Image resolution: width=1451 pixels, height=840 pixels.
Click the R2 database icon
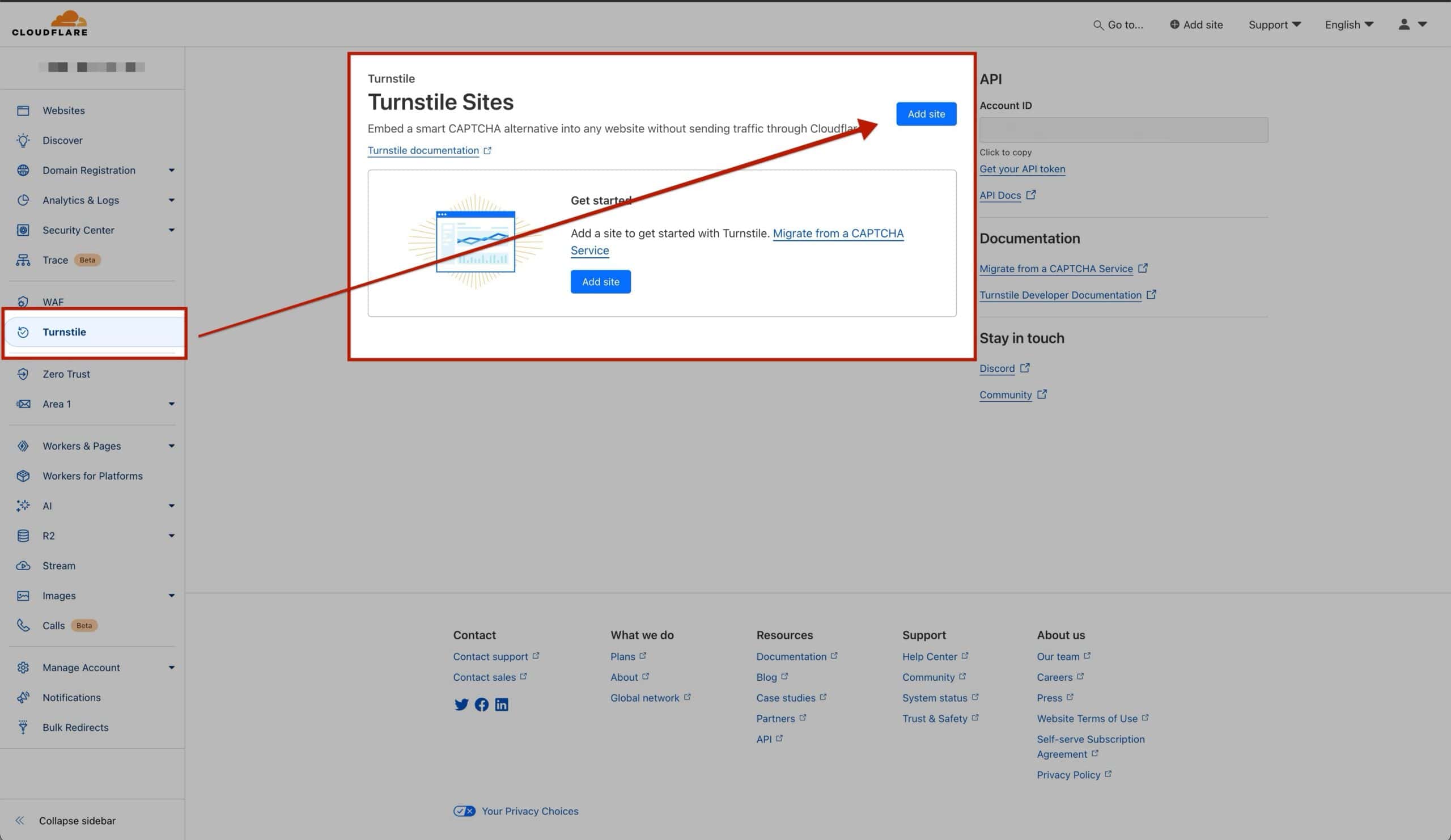23,536
